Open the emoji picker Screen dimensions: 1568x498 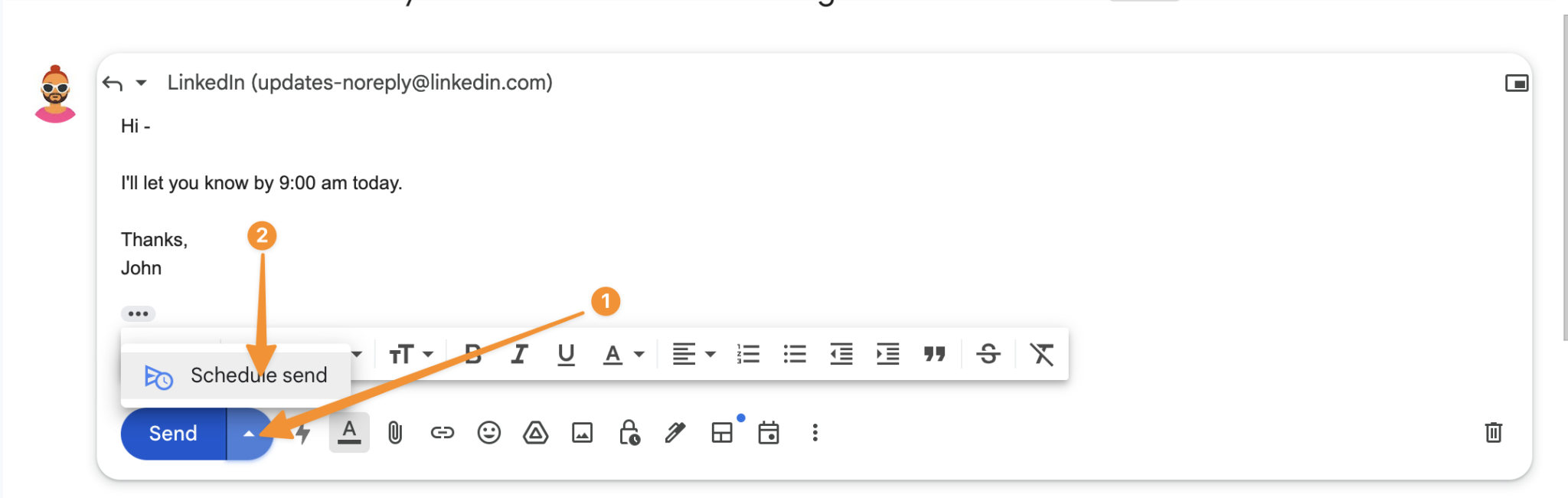point(488,433)
